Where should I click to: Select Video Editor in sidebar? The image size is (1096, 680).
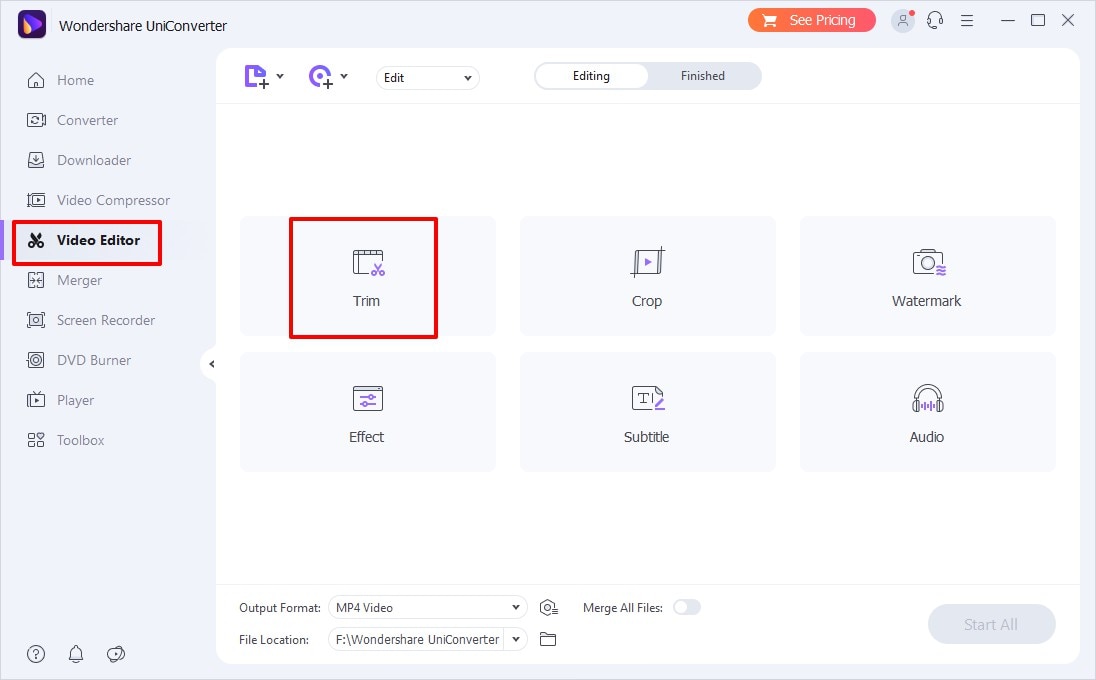pyautogui.click(x=84, y=240)
